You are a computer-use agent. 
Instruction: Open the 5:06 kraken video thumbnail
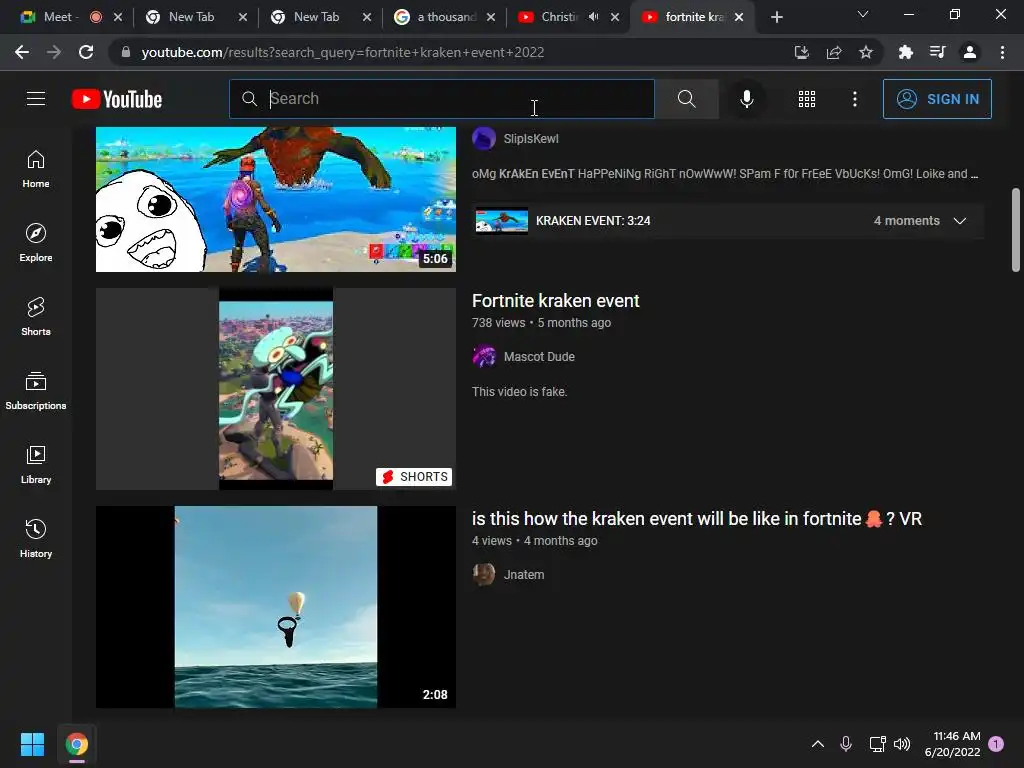(x=276, y=199)
